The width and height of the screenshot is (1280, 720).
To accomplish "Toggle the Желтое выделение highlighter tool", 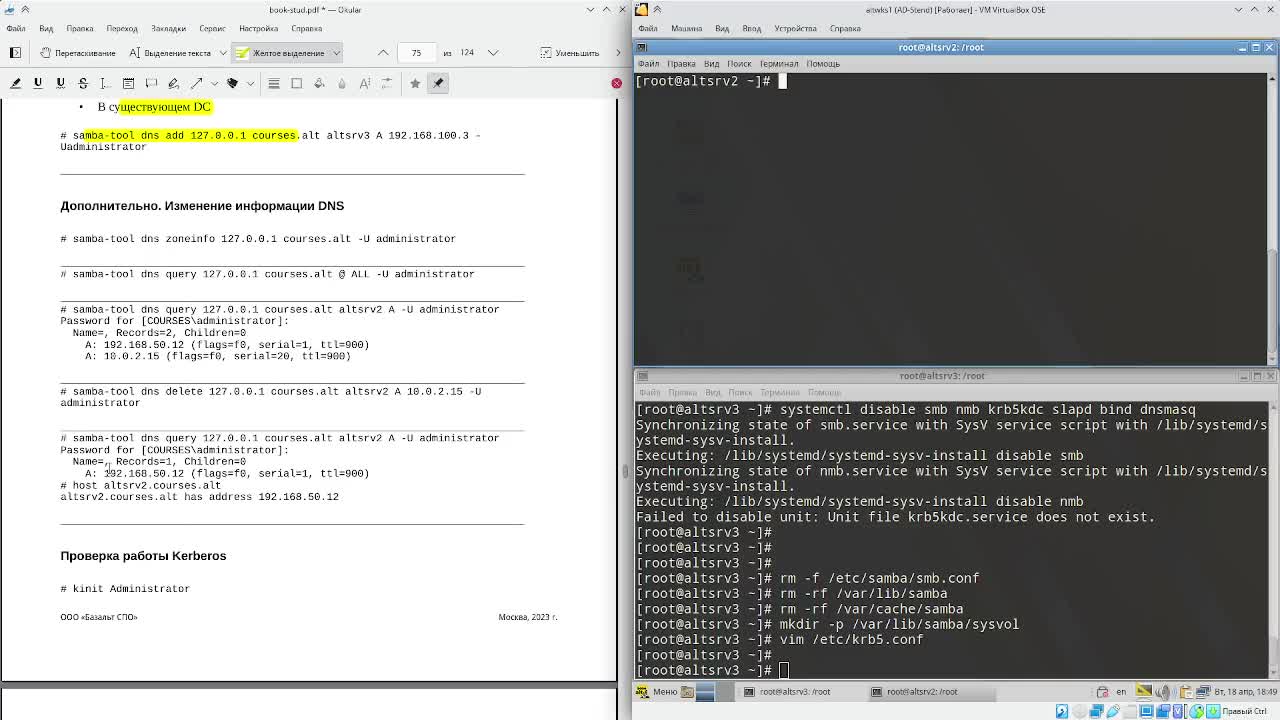I will point(280,53).
